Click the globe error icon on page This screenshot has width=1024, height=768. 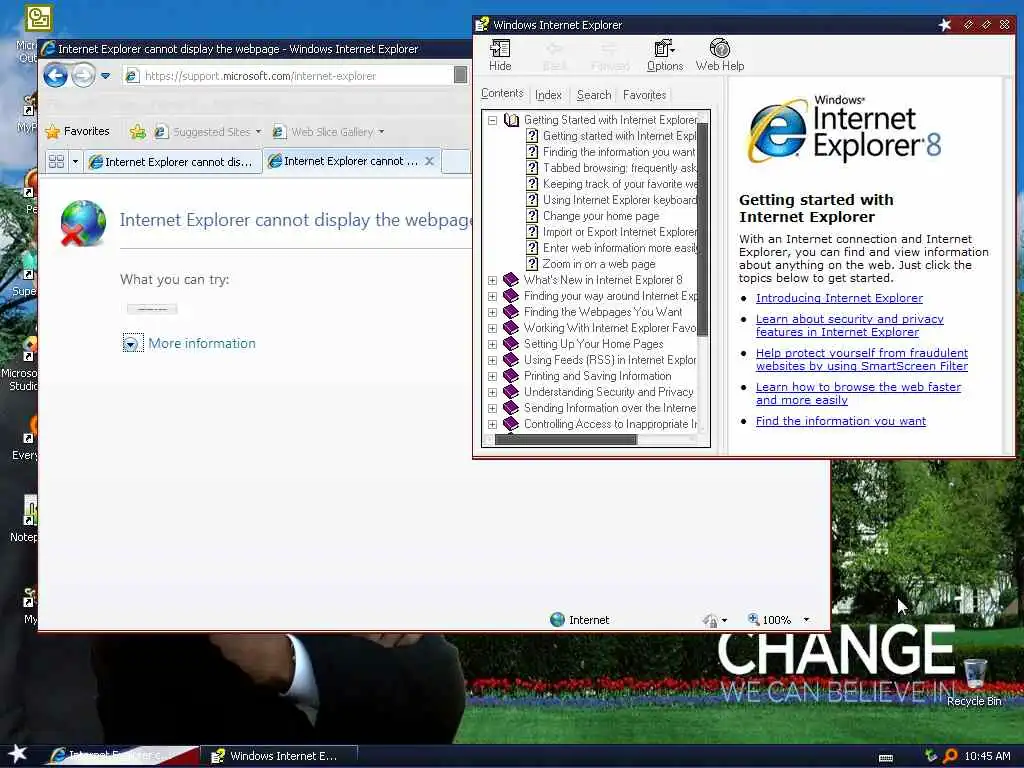pos(83,223)
